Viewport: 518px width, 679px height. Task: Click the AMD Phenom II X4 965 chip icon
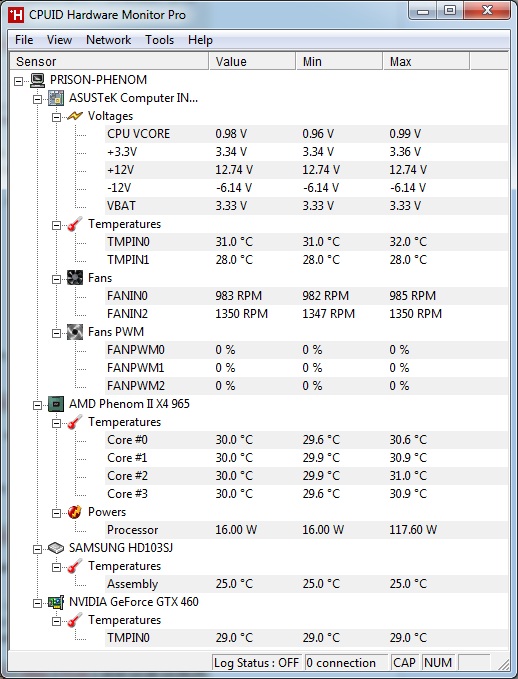(56, 404)
